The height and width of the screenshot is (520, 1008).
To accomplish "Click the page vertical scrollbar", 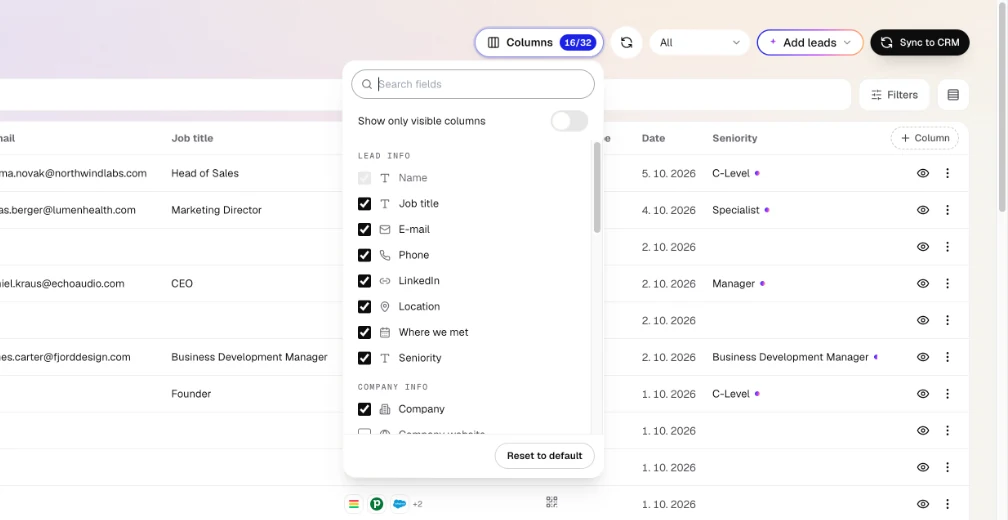I will (1003, 106).
